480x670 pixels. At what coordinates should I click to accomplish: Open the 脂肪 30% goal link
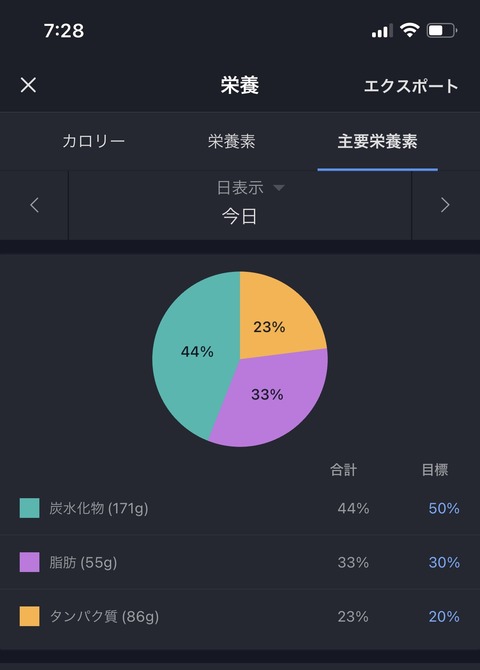444,562
